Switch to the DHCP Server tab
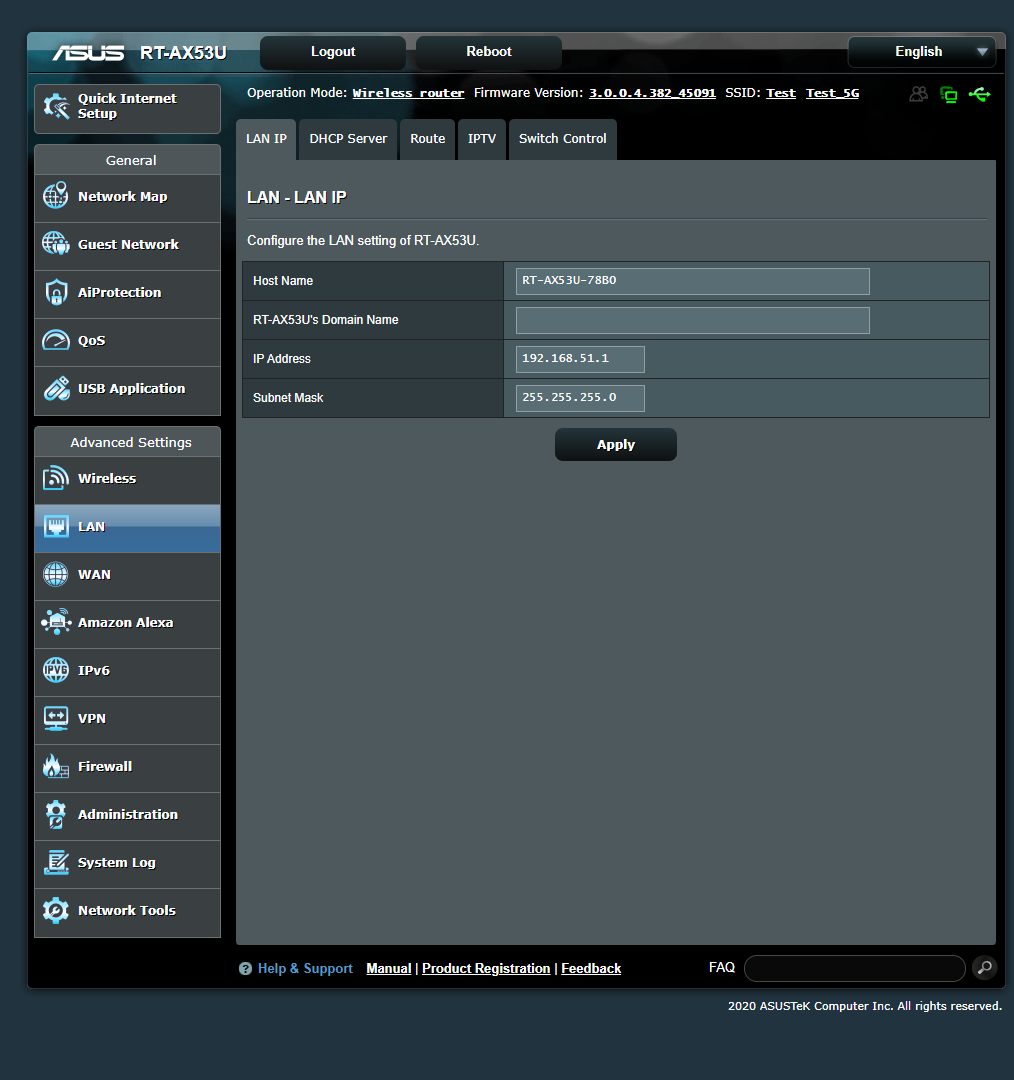The width and height of the screenshot is (1014, 1080). [x=348, y=139]
